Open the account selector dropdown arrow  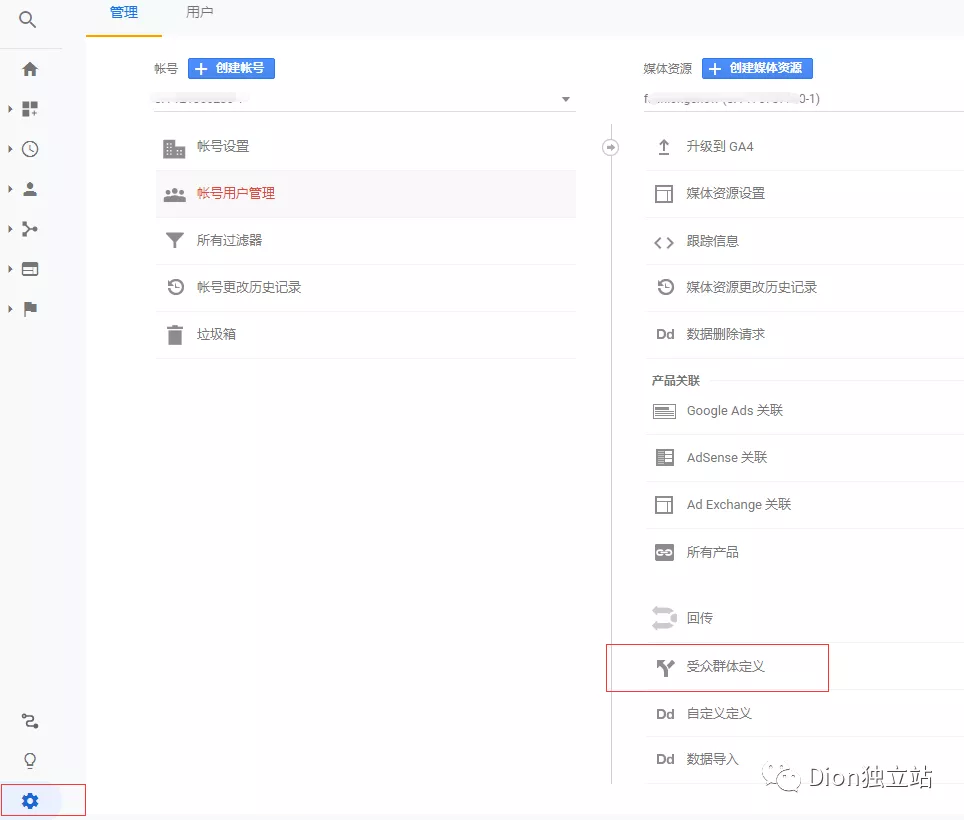pyautogui.click(x=566, y=99)
